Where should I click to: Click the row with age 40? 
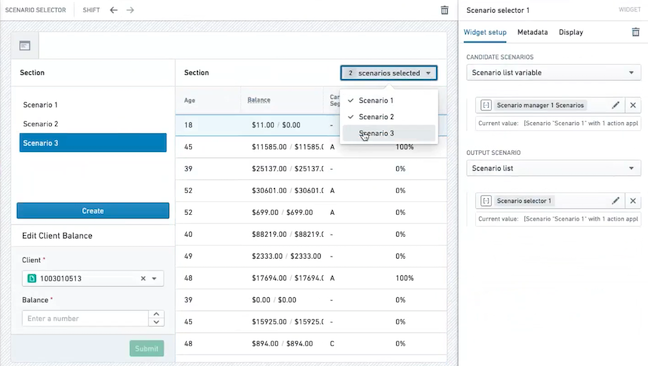[x=311, y=234]
